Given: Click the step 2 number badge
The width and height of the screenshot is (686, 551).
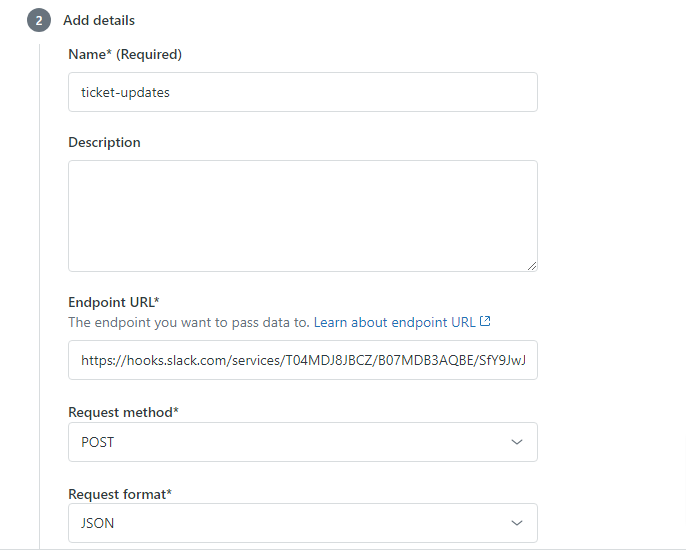Looking at the screenshot, I should (39, 20).
